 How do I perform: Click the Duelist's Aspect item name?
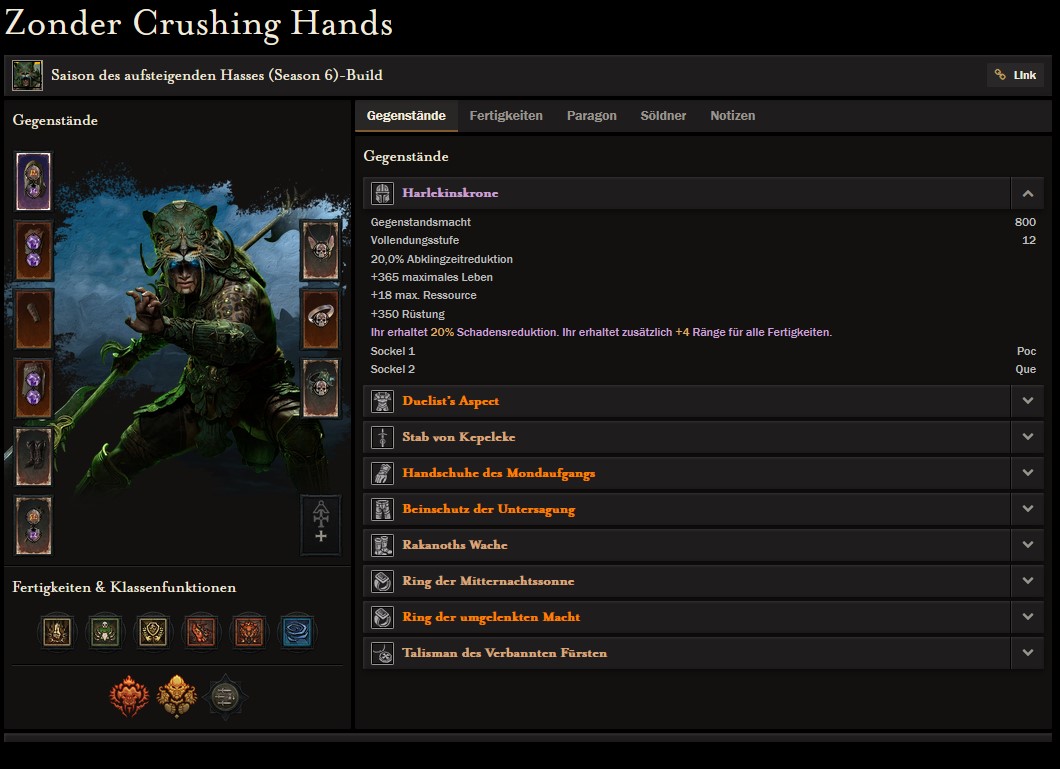[451, 401]
